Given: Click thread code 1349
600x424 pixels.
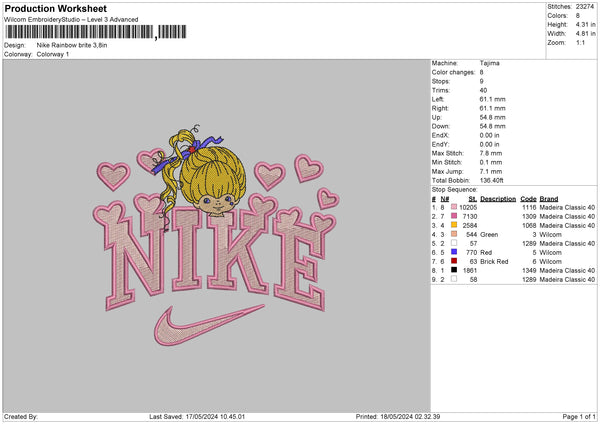Looking at the screenshot, I should click(x=529, y=271).
